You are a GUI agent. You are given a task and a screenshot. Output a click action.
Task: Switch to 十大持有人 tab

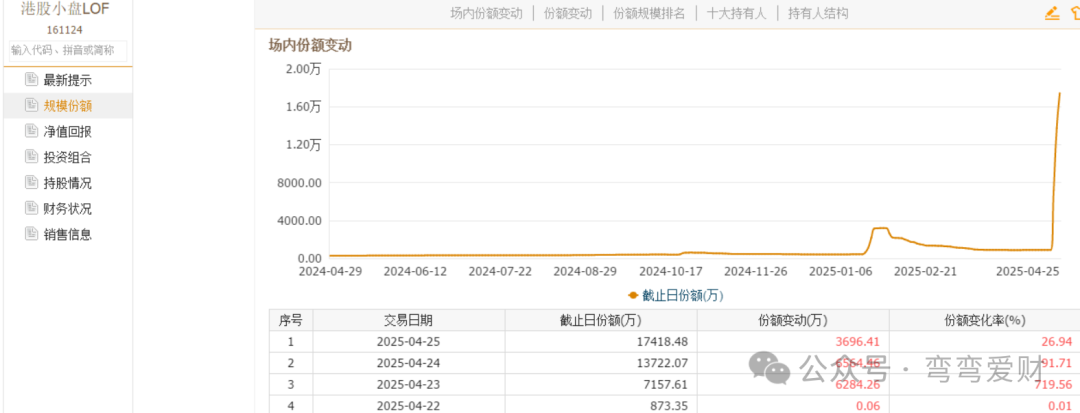(x=736, y=13)
